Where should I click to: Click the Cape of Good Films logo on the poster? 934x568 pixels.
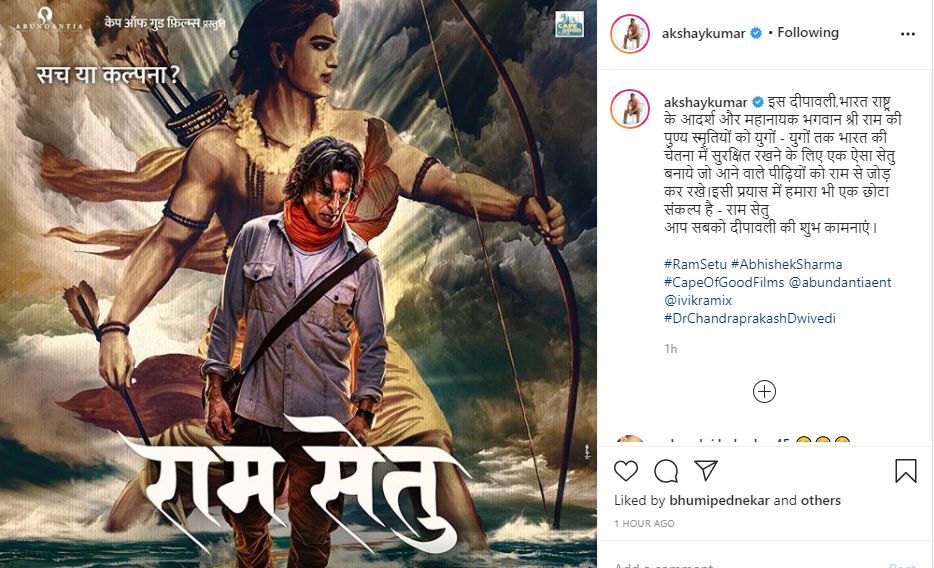tap(569, 24)
